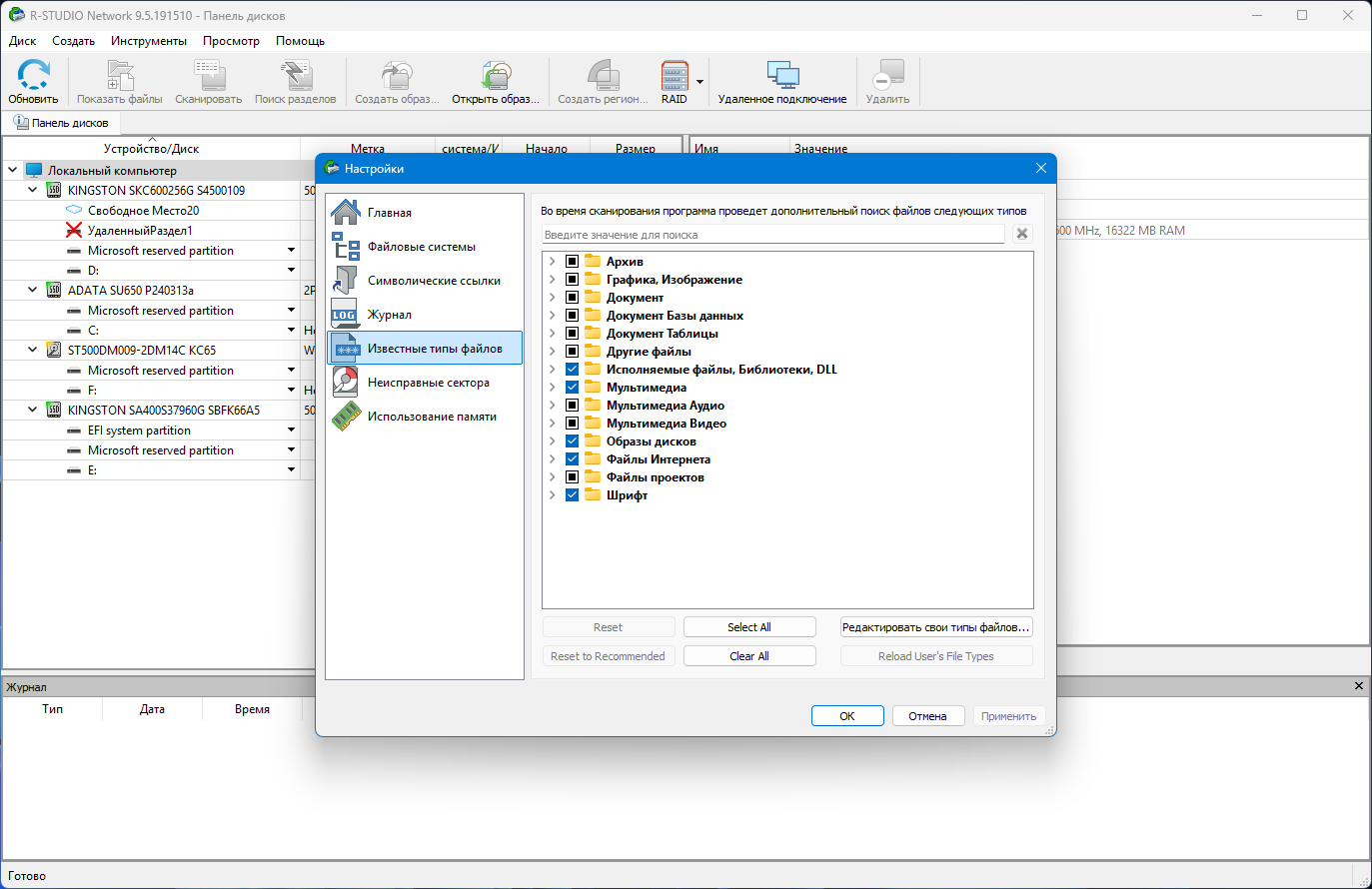Select Символические ссылки settings icon

346,281
